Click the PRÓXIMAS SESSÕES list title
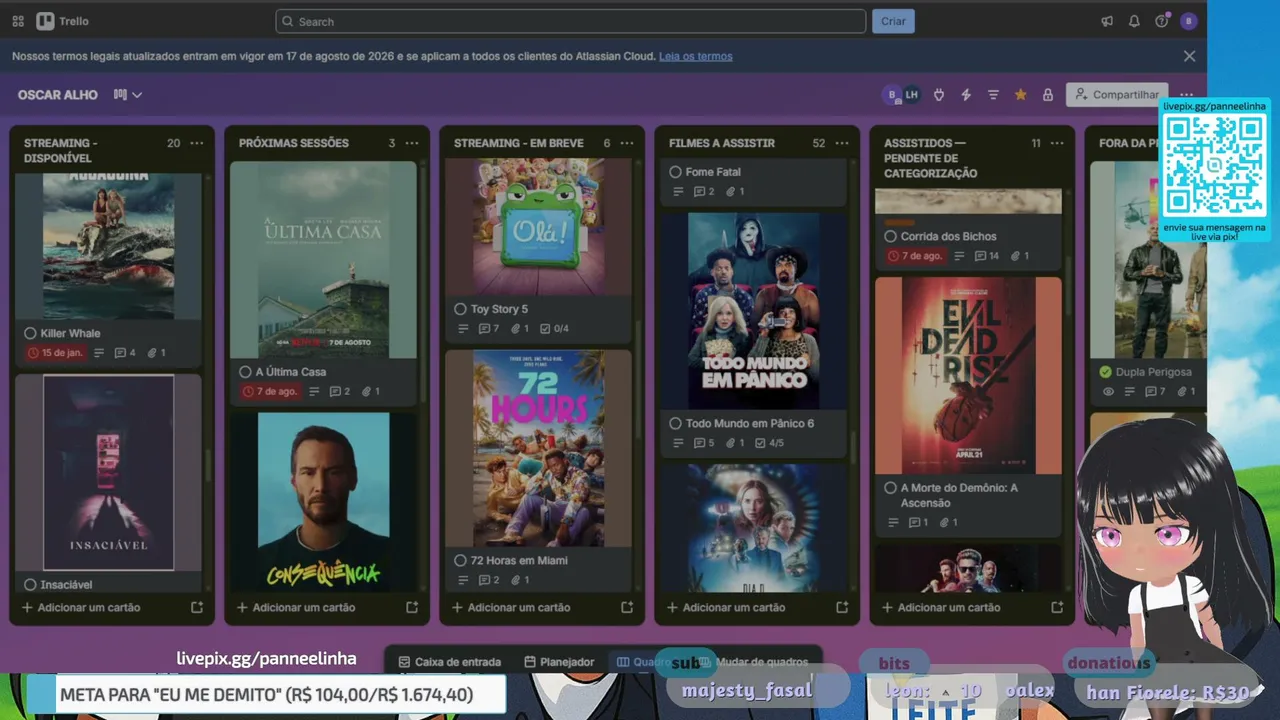 tap(294, 143)
